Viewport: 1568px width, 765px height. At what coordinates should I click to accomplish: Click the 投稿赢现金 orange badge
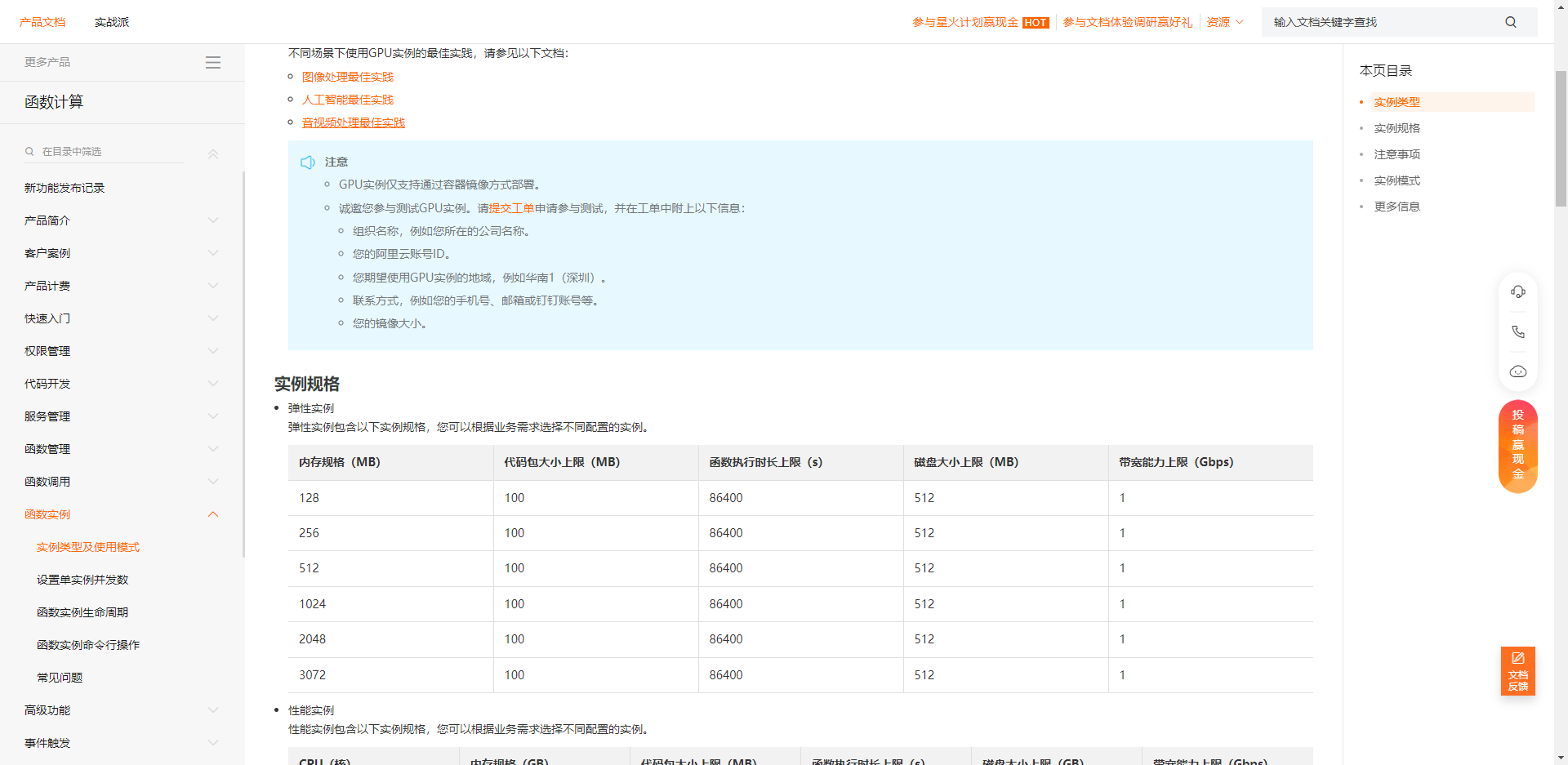coord(1518,446)
